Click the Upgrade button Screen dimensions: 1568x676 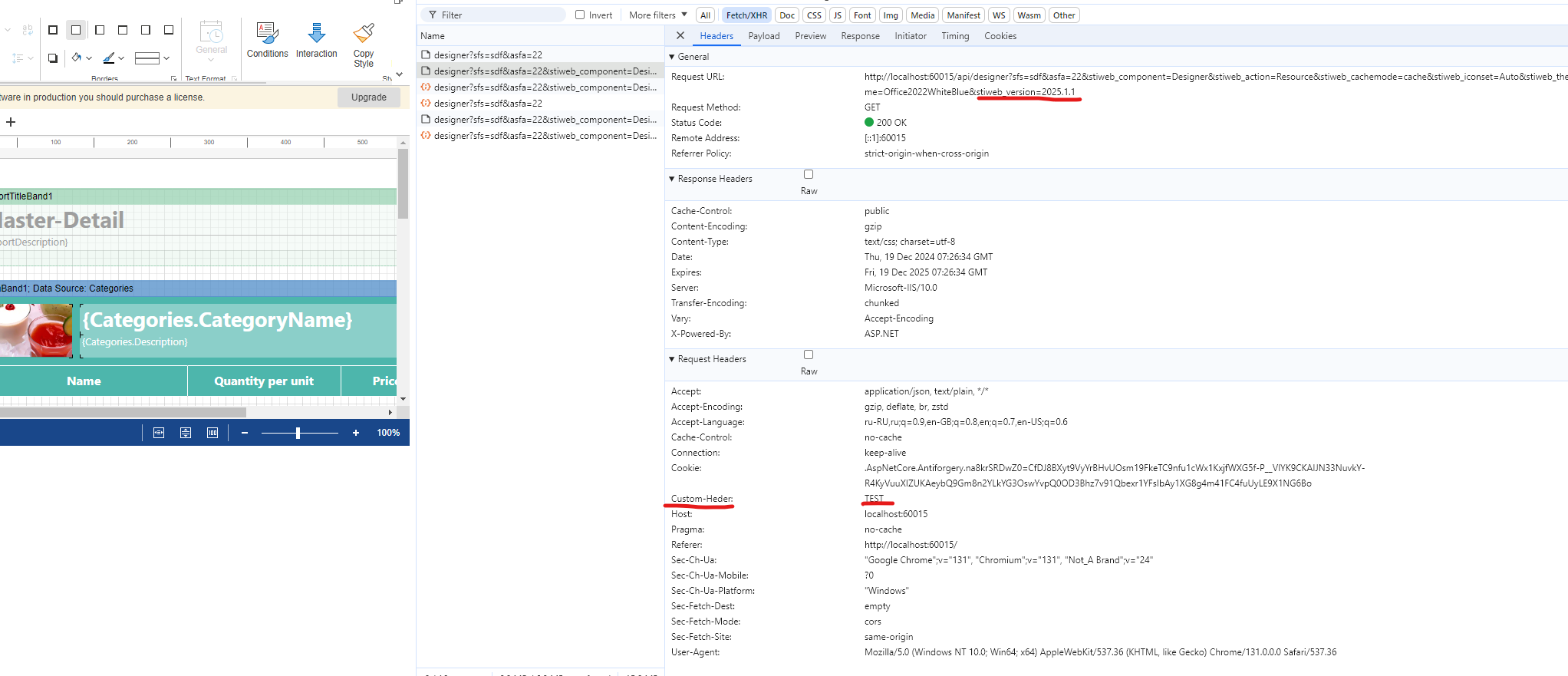pyautogui.click(x=369, y=97)
